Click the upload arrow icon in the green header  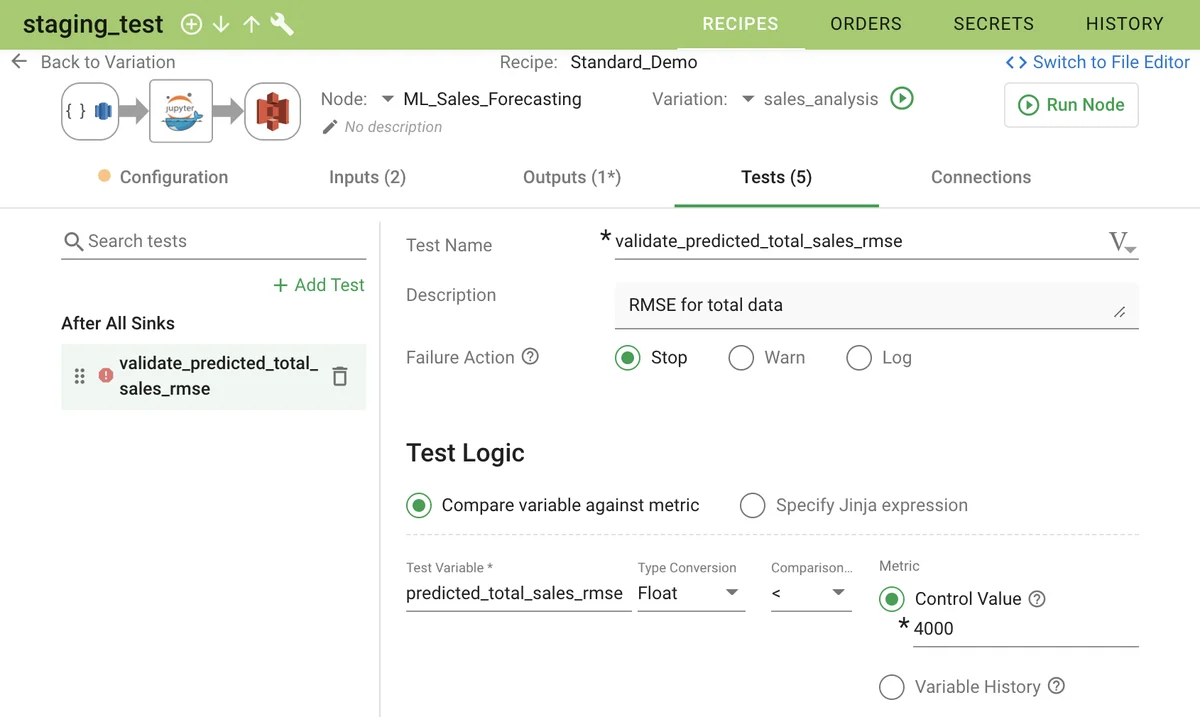click(251, 23)
